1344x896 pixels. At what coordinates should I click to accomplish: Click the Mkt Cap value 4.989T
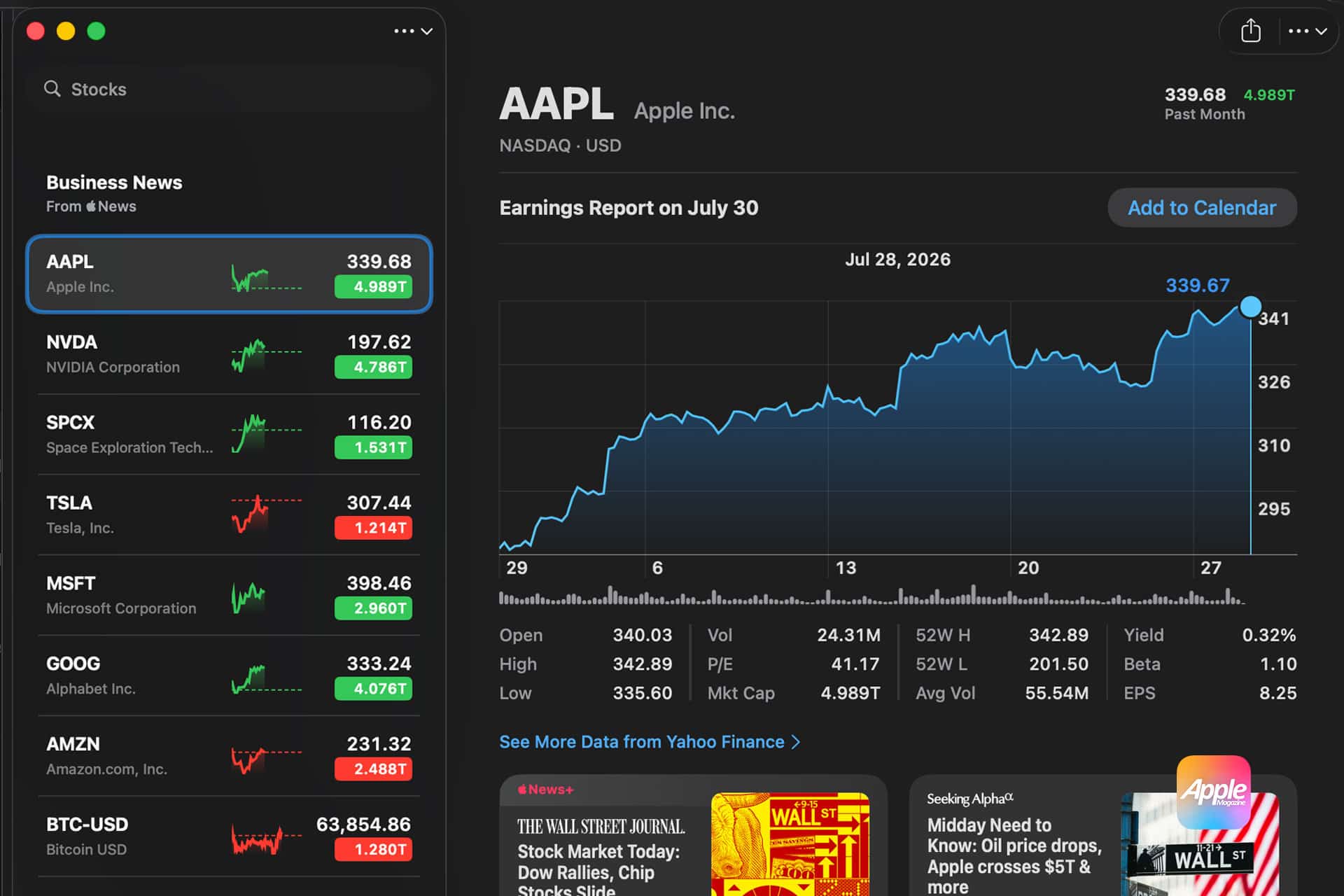[x=850, y=693]
